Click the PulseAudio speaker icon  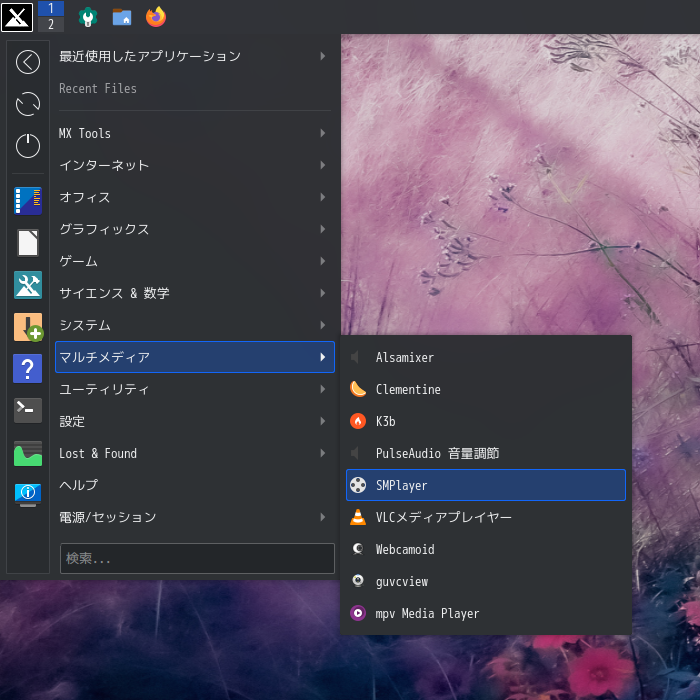[354, 453]
